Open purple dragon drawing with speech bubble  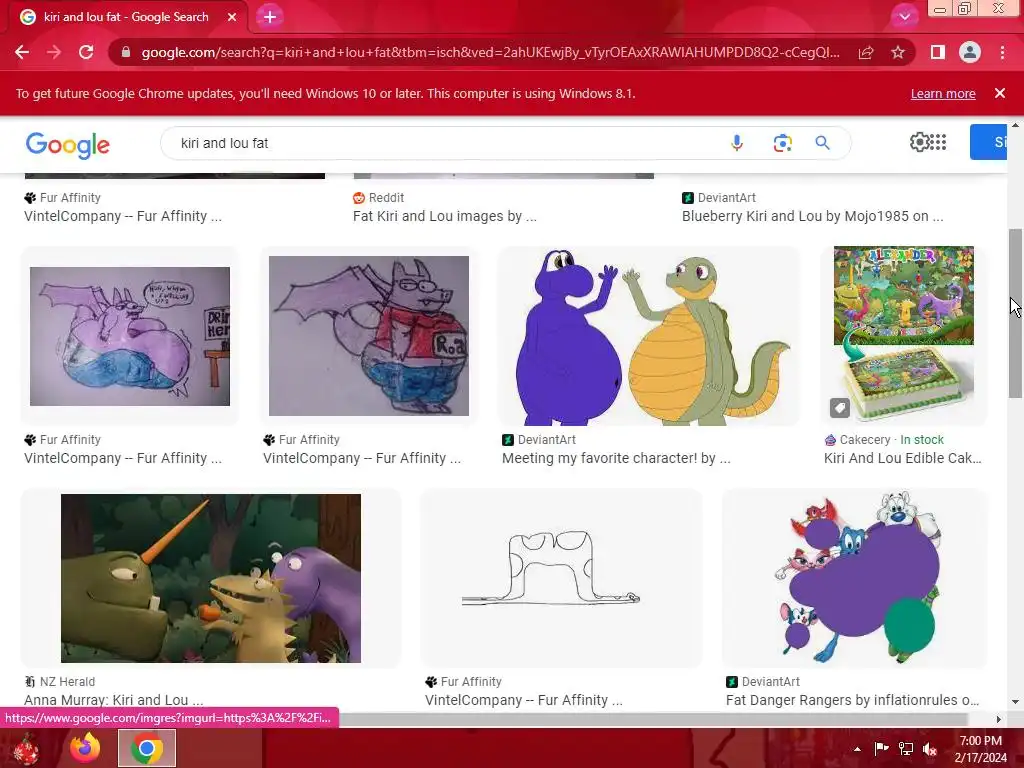130,336
